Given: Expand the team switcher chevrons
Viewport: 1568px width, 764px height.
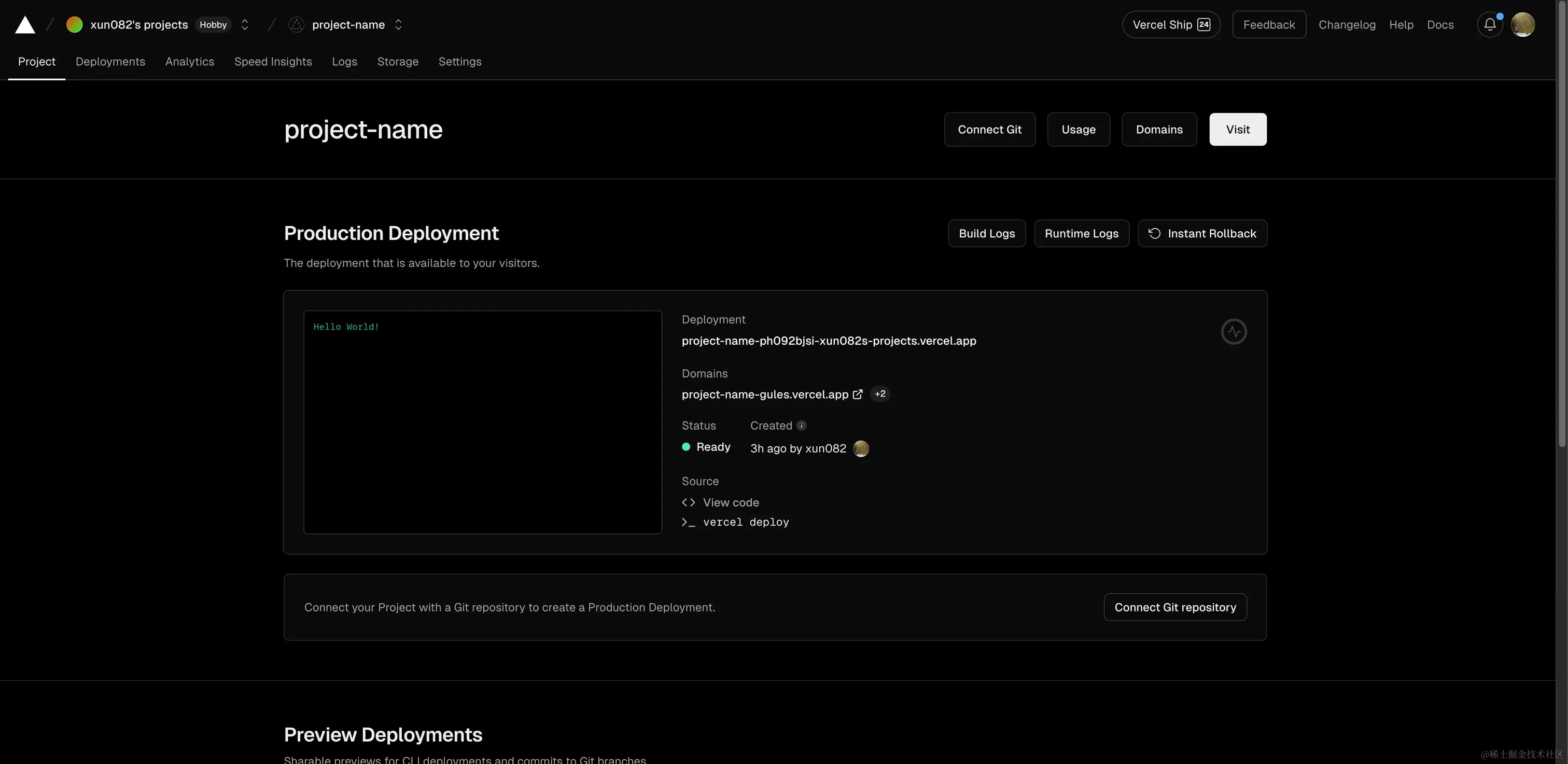Looking at the screenshot, I should [x=245, y=25].
